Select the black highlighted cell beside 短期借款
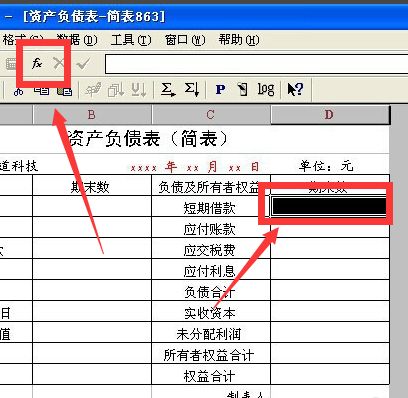Screen dimensions: 408x398 pyautogui.click(x=329, y=206)
